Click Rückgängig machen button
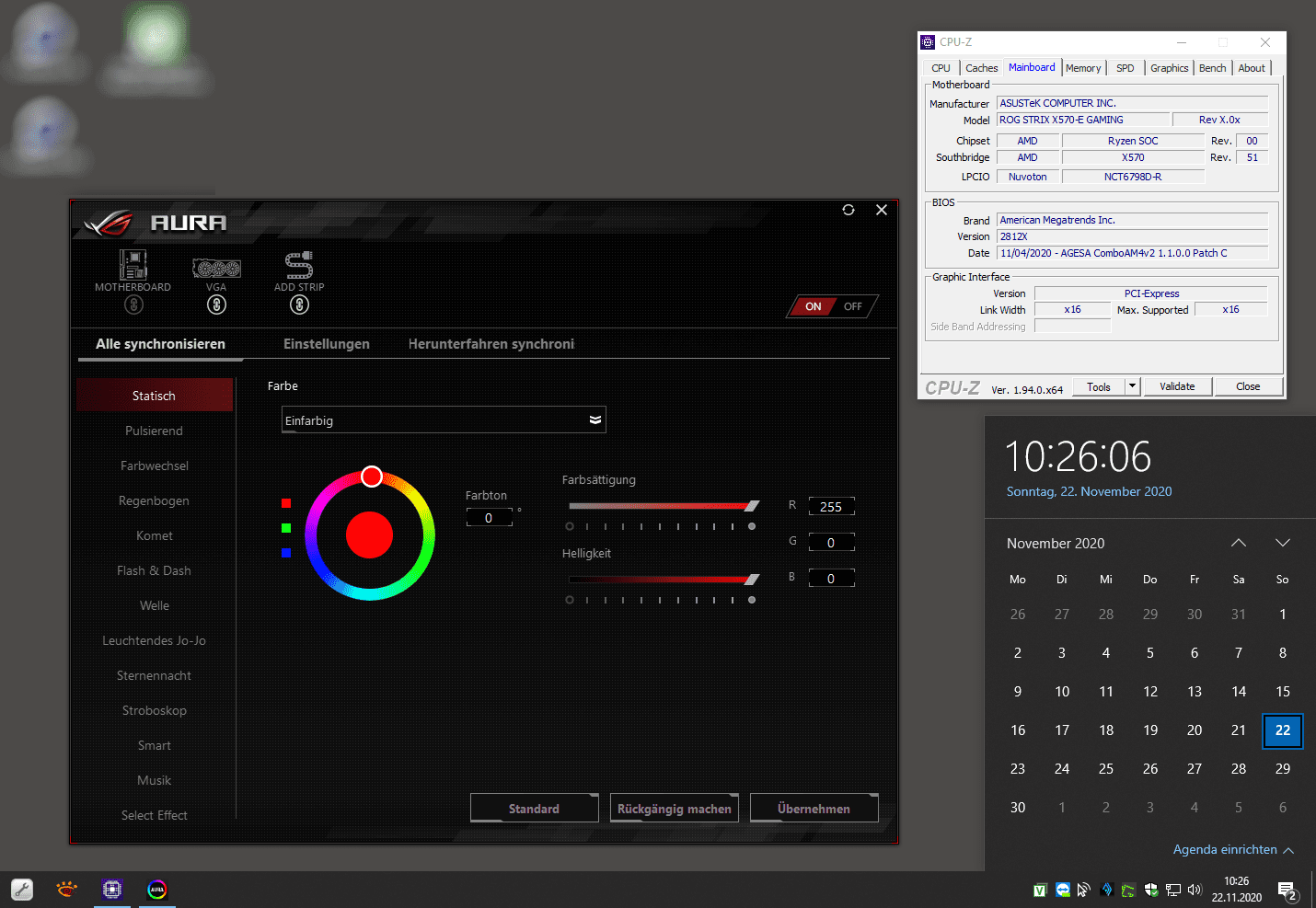Viewport: 1316px width, 908px height. [x=675, y=809]
